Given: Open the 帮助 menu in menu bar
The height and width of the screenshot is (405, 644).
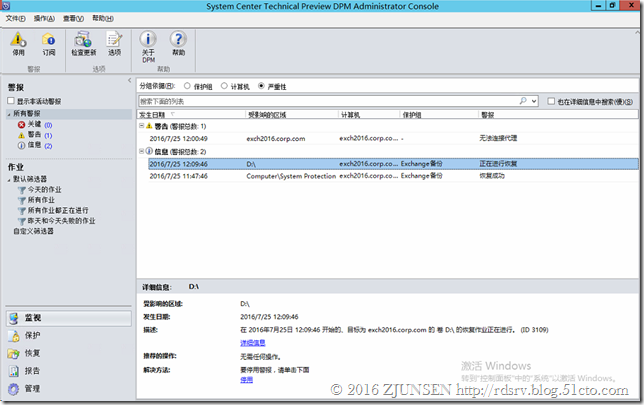Looking at the screenshot, I should pyautogui.click(x=103, y=18).
